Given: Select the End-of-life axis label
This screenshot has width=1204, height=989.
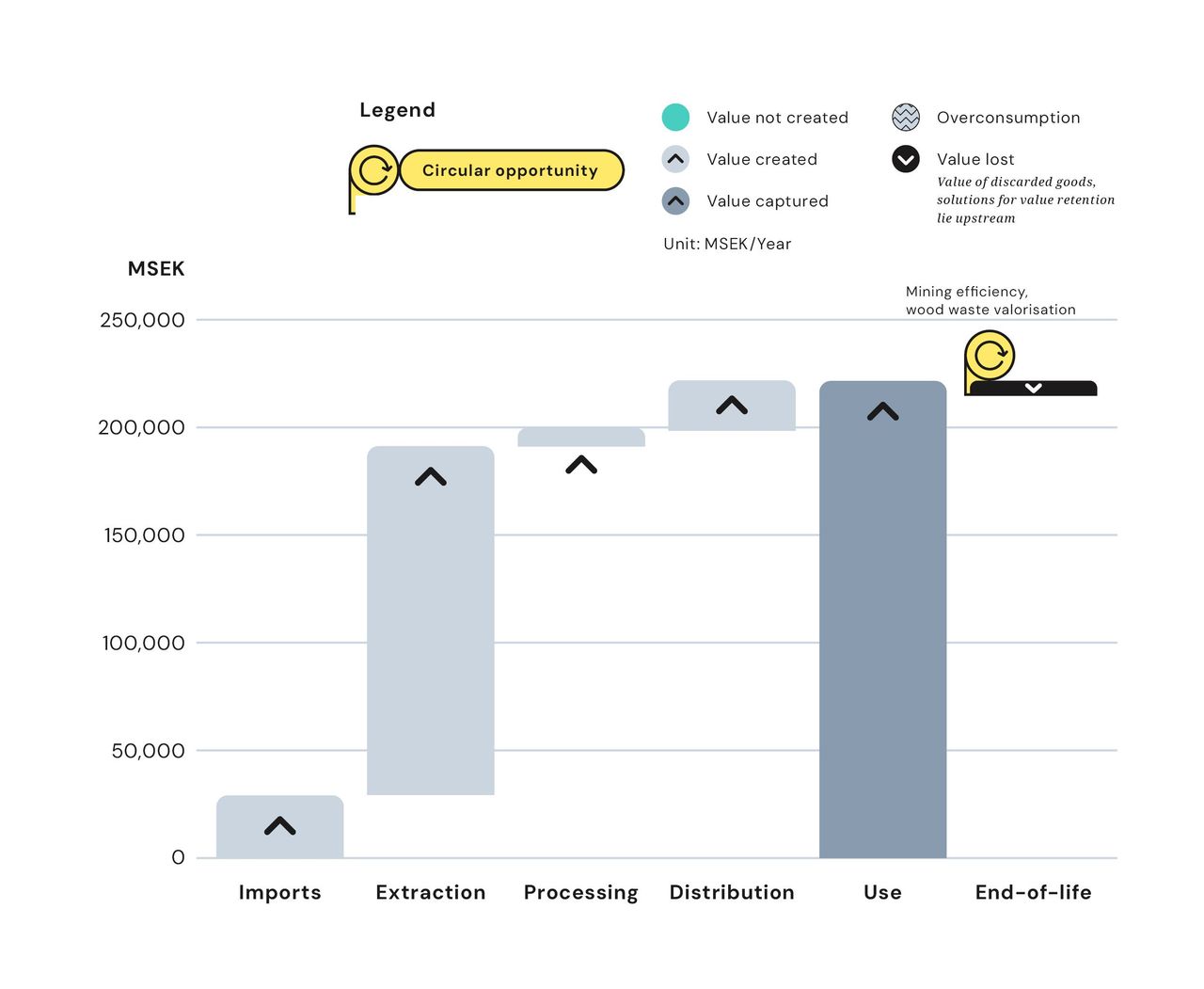Looking at the screenshot, I should pyautogui.click(x=1033, y=892).
